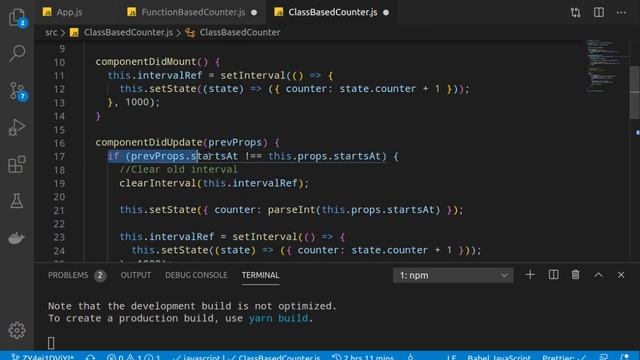Screen dimensions: 640x360
Task: Click line number 16 in gutter
Action: (x=59, y=143)
